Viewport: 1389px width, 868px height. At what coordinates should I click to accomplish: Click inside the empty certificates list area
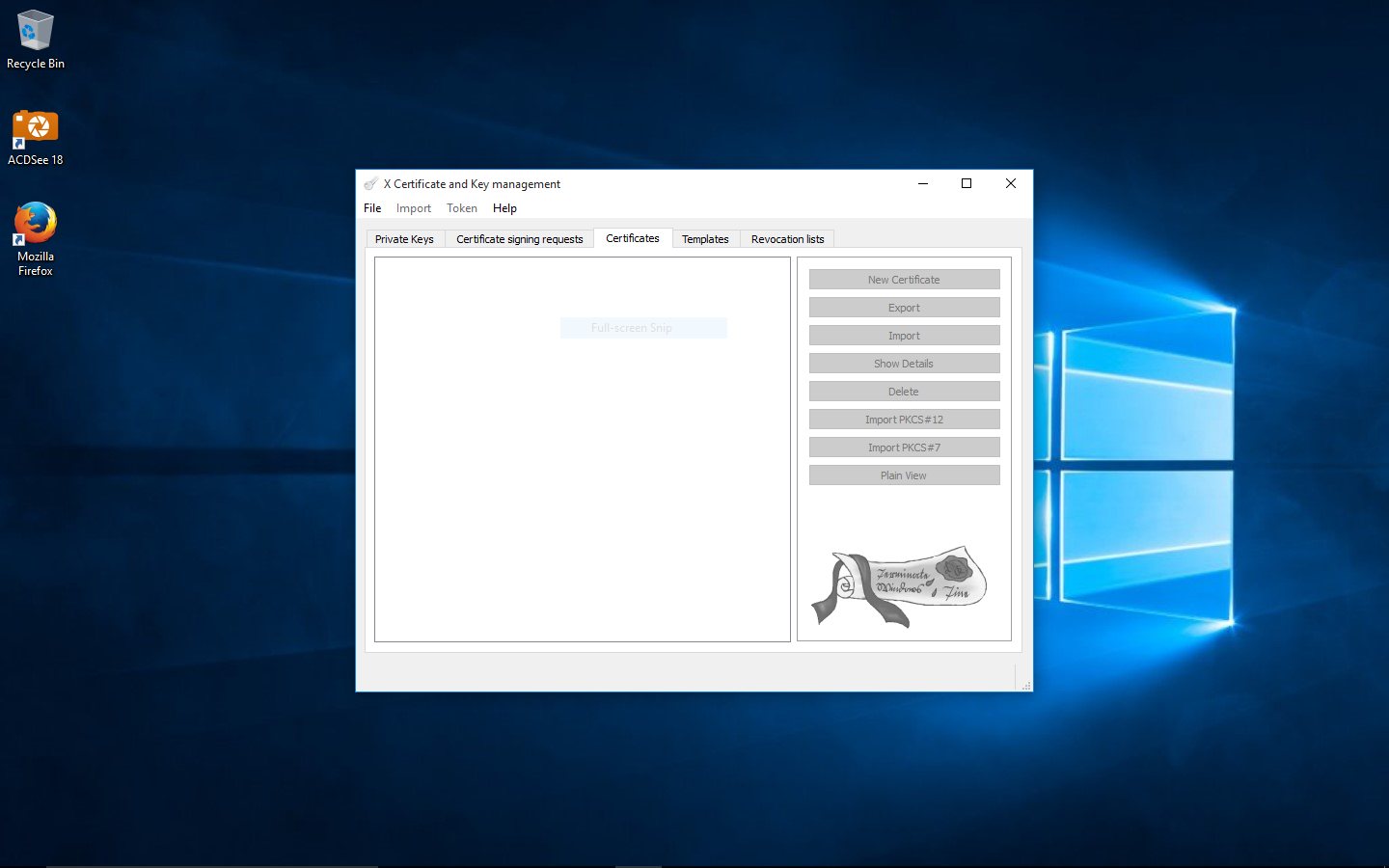pos(582,482)
